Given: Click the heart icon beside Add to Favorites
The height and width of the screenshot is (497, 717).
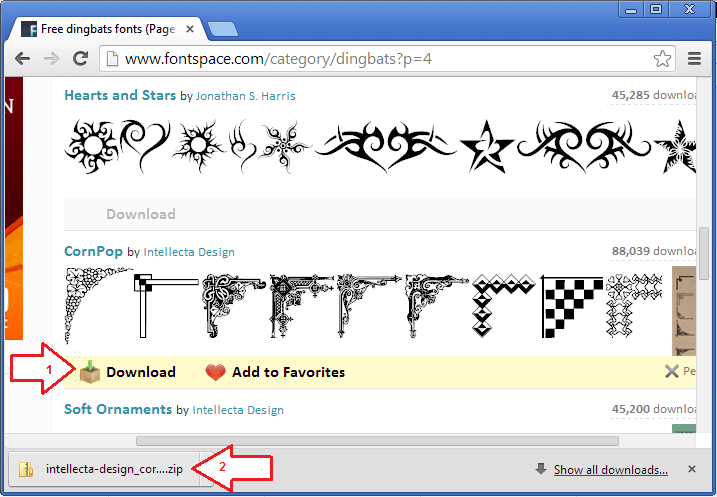Looking at the screenshot, I should coord(215,372).
